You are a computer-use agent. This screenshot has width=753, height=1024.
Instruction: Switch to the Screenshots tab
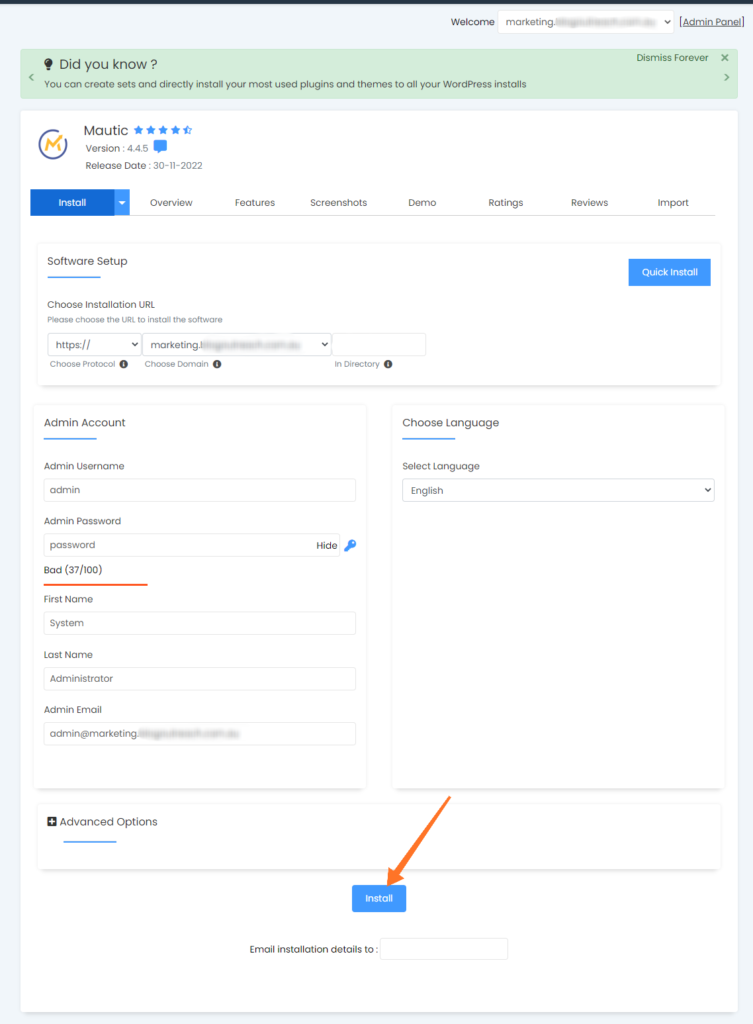pos(338,202)
